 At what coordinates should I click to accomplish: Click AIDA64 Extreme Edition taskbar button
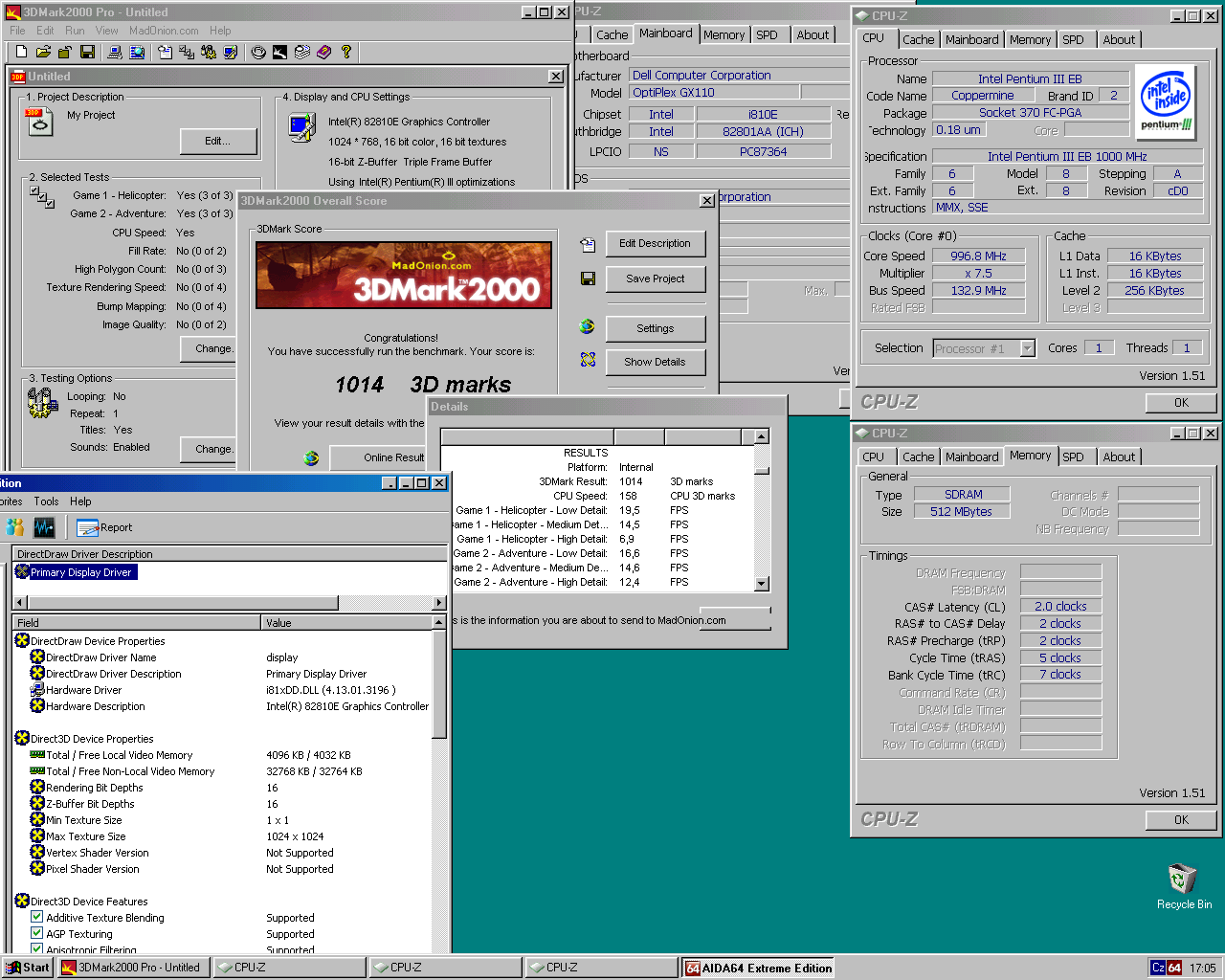pos(758,968)
